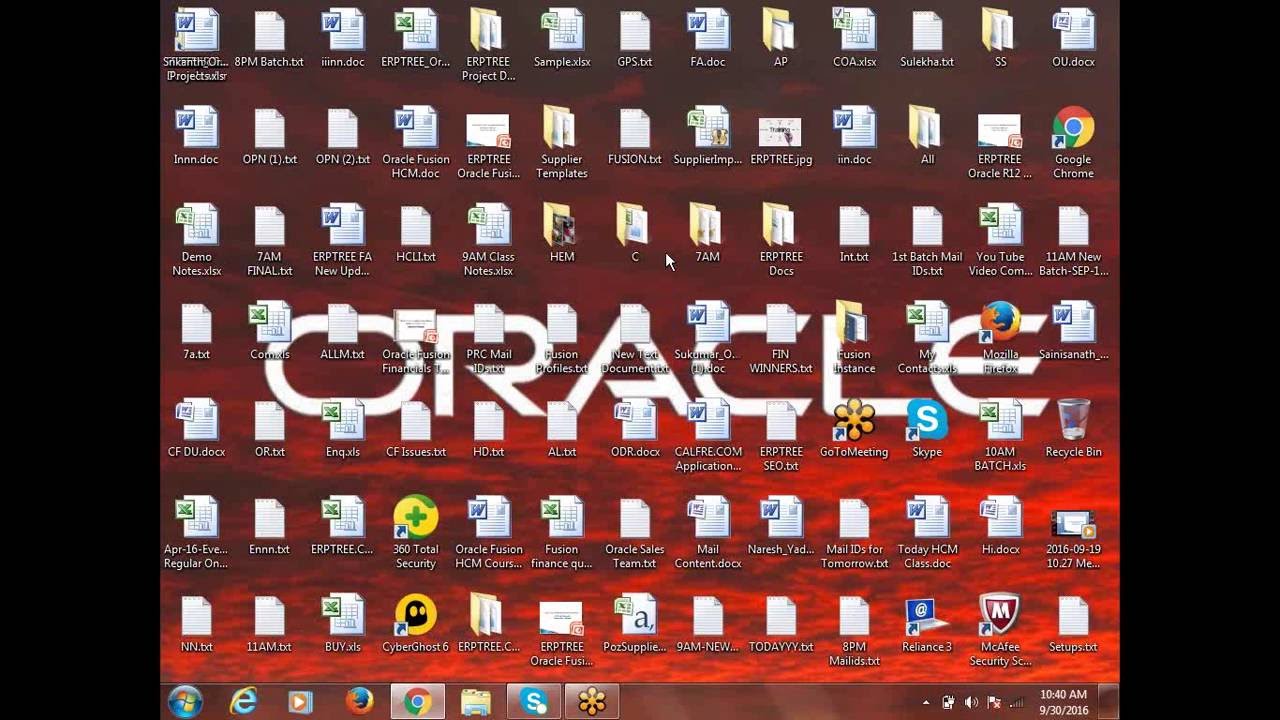
Task: Switch to Chrome in the taskbar
Action: pyautogui.click(x=417, y=702)
